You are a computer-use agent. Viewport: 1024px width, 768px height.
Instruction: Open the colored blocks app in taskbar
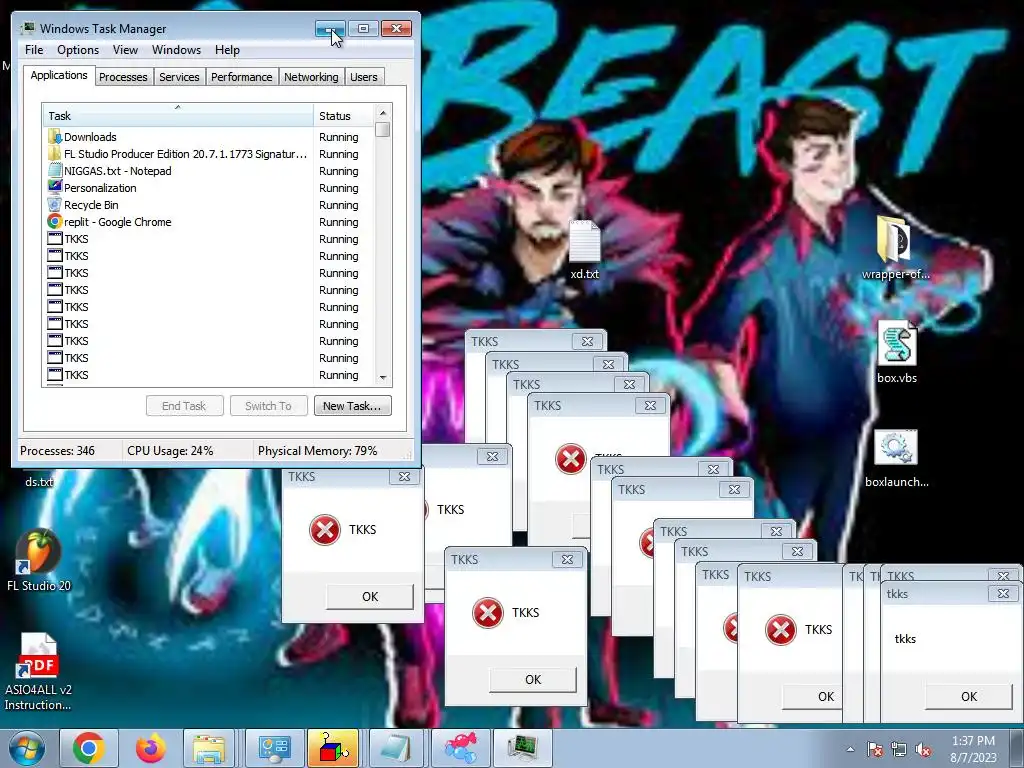pyautogui.click(x=333, y=748)
